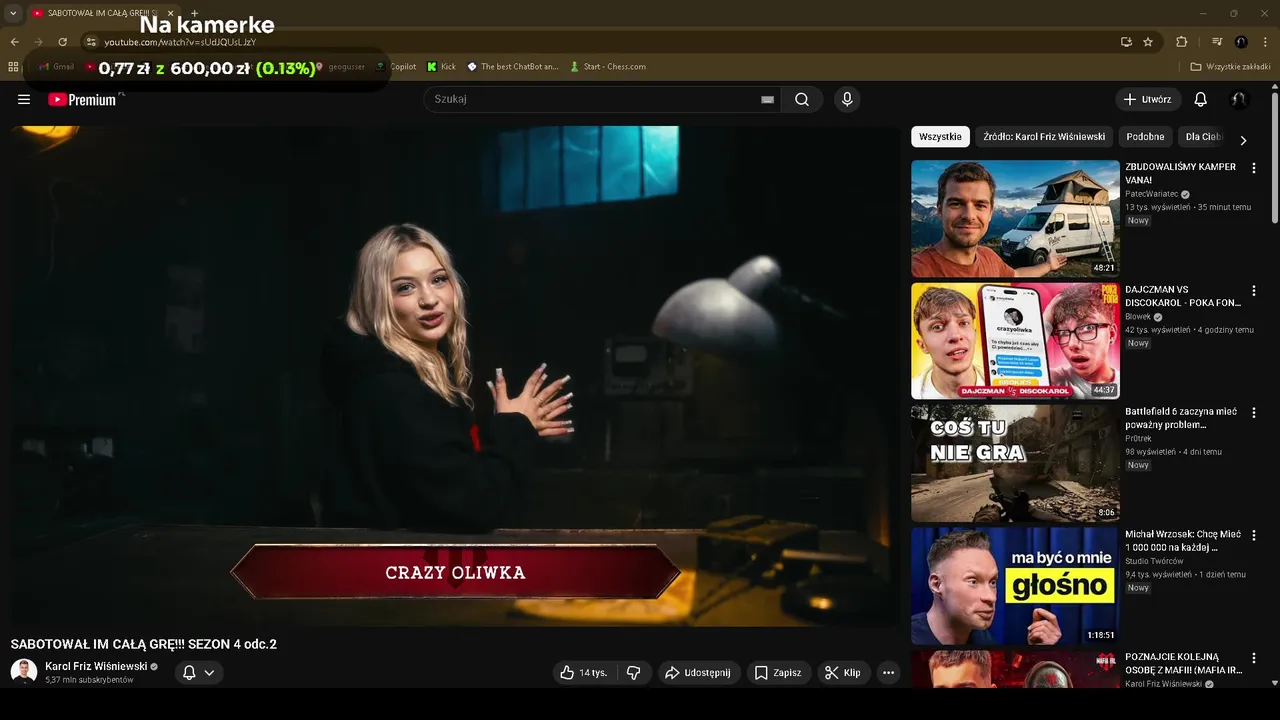The width and height of the screenshot is (1280, 720).
Task: Open the three-dot more actions under the video
Action: click(888, 673)
